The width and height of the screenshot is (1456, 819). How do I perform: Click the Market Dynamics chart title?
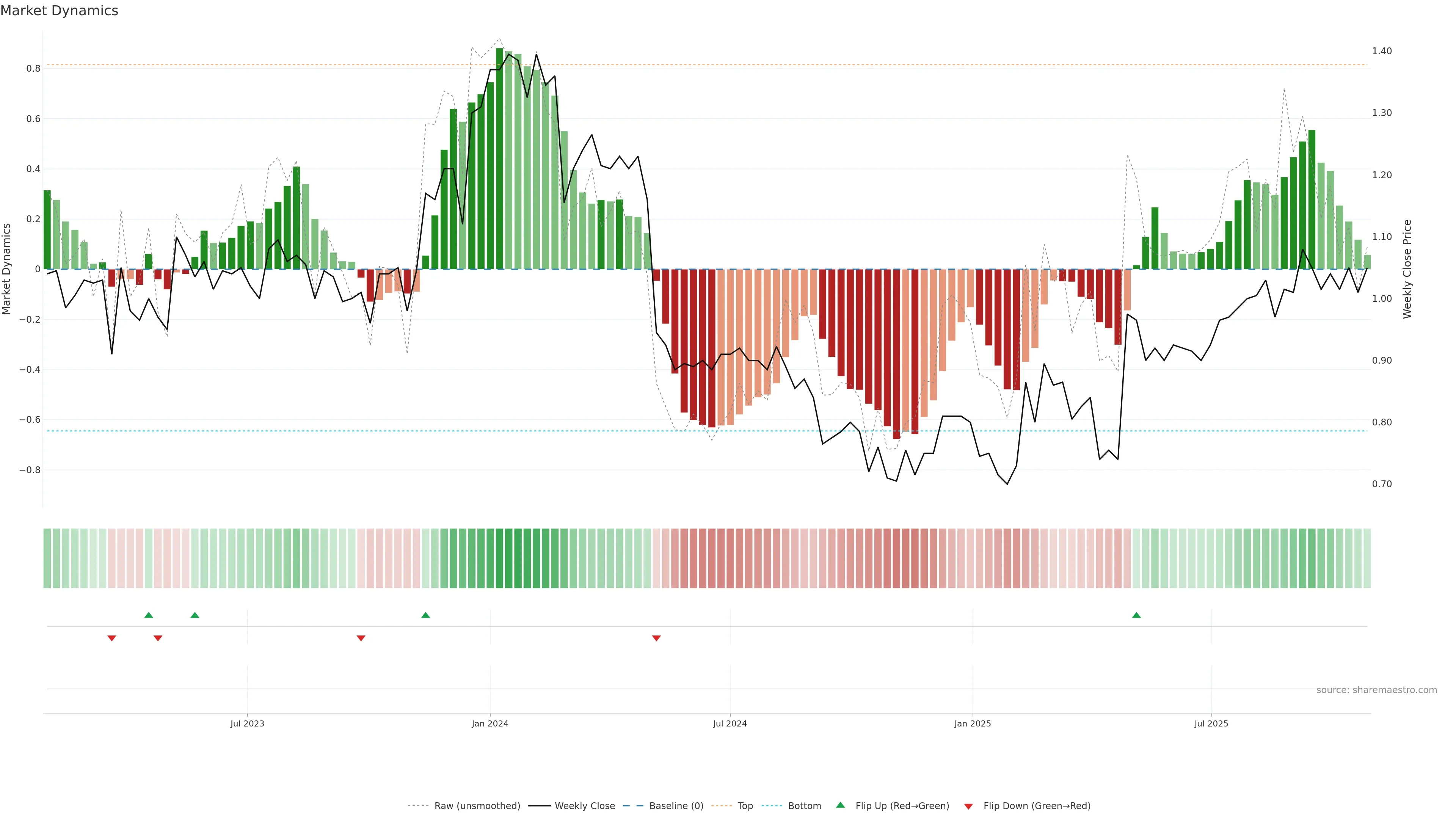[60, 11]
